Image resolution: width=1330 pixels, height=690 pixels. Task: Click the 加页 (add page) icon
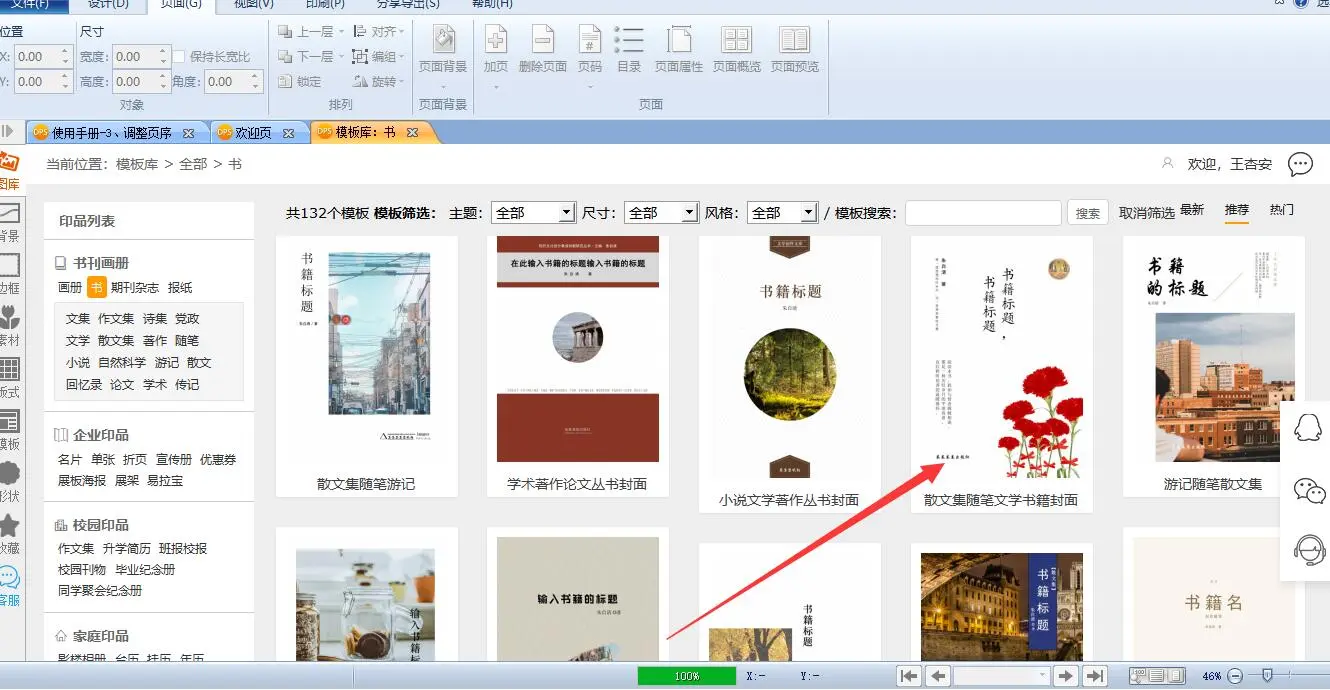pyautogui.click(x=496, y=41)
